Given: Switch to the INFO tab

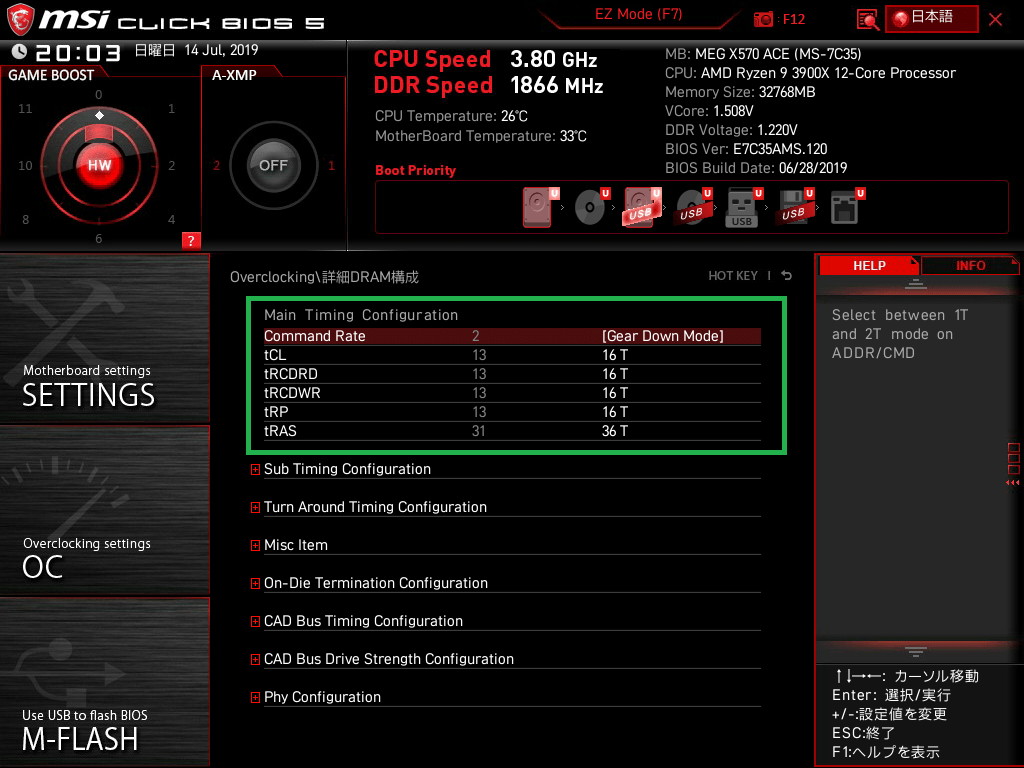Looking at the screenshot, I should (970, 265).
